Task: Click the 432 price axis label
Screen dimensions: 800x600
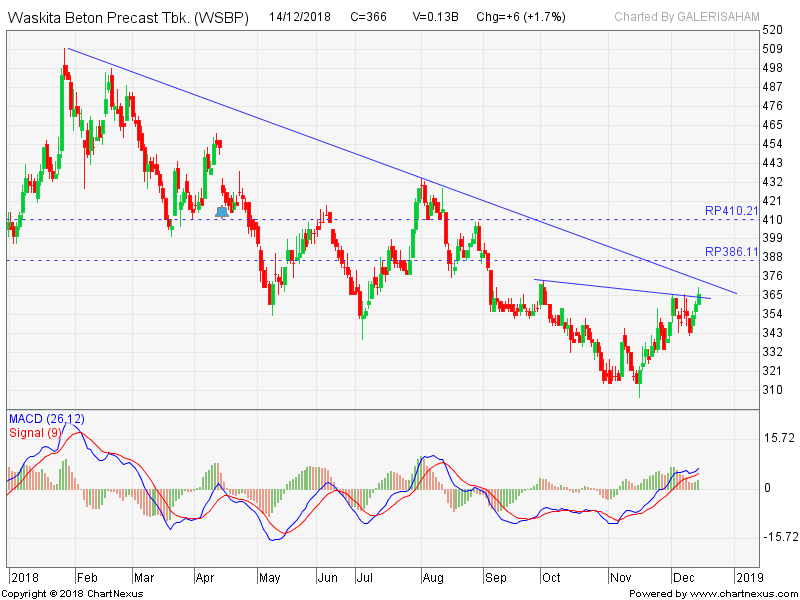Action: [x=772, y=182]
